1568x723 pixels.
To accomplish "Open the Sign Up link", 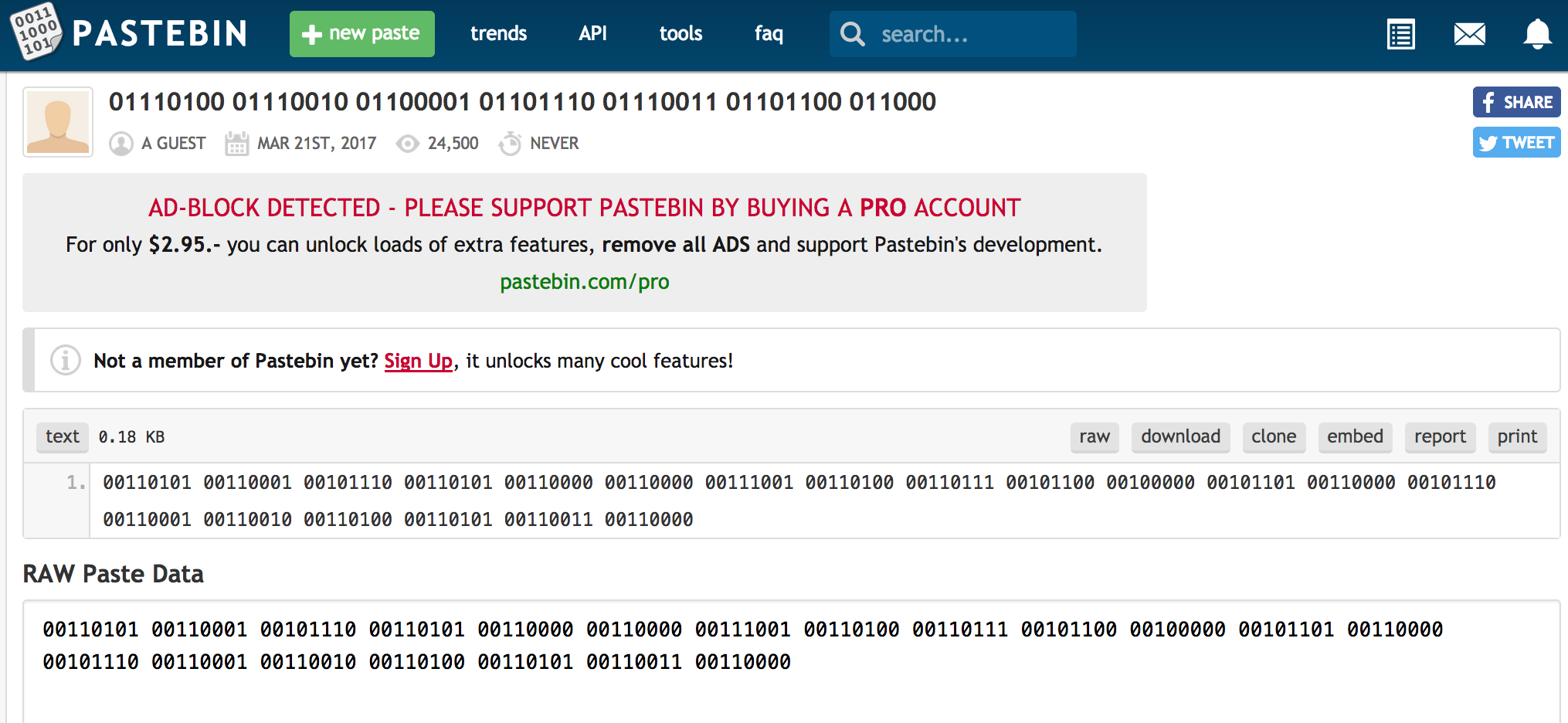I will pos(419,361).
